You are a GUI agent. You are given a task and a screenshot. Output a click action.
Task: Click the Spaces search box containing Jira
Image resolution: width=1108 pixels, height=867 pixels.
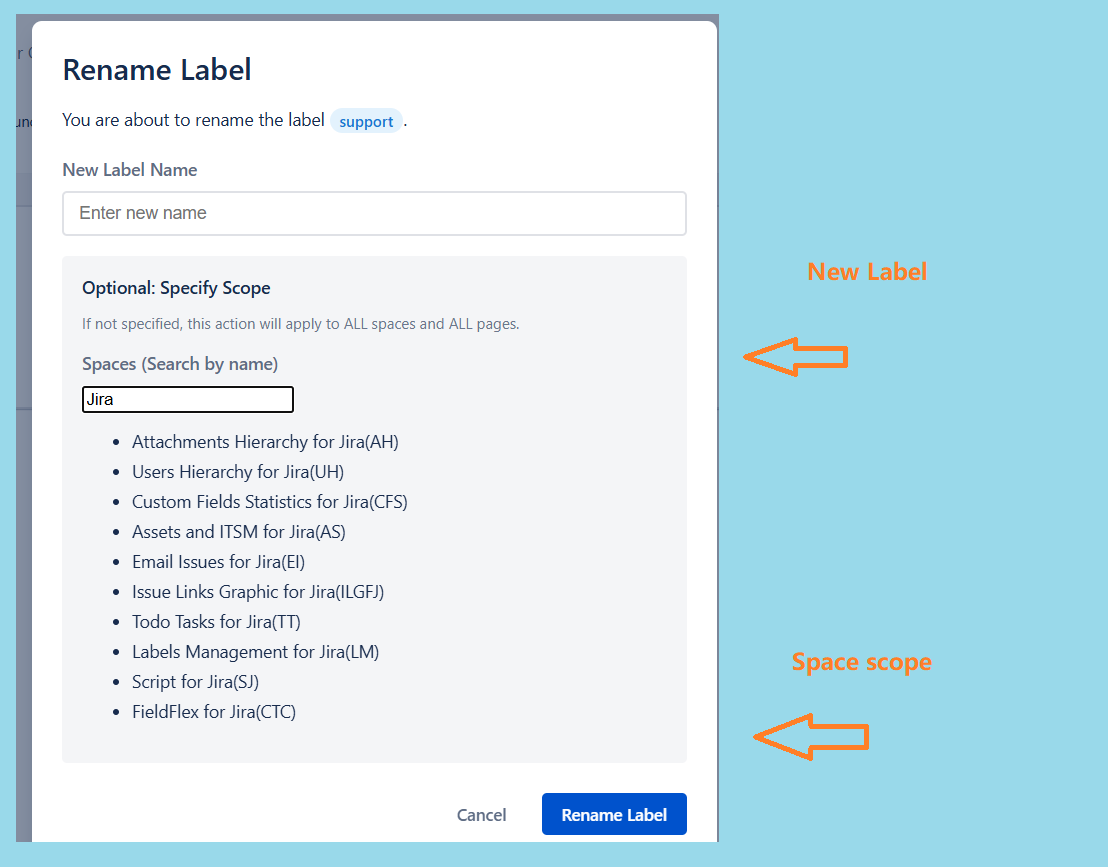[188, 399]
